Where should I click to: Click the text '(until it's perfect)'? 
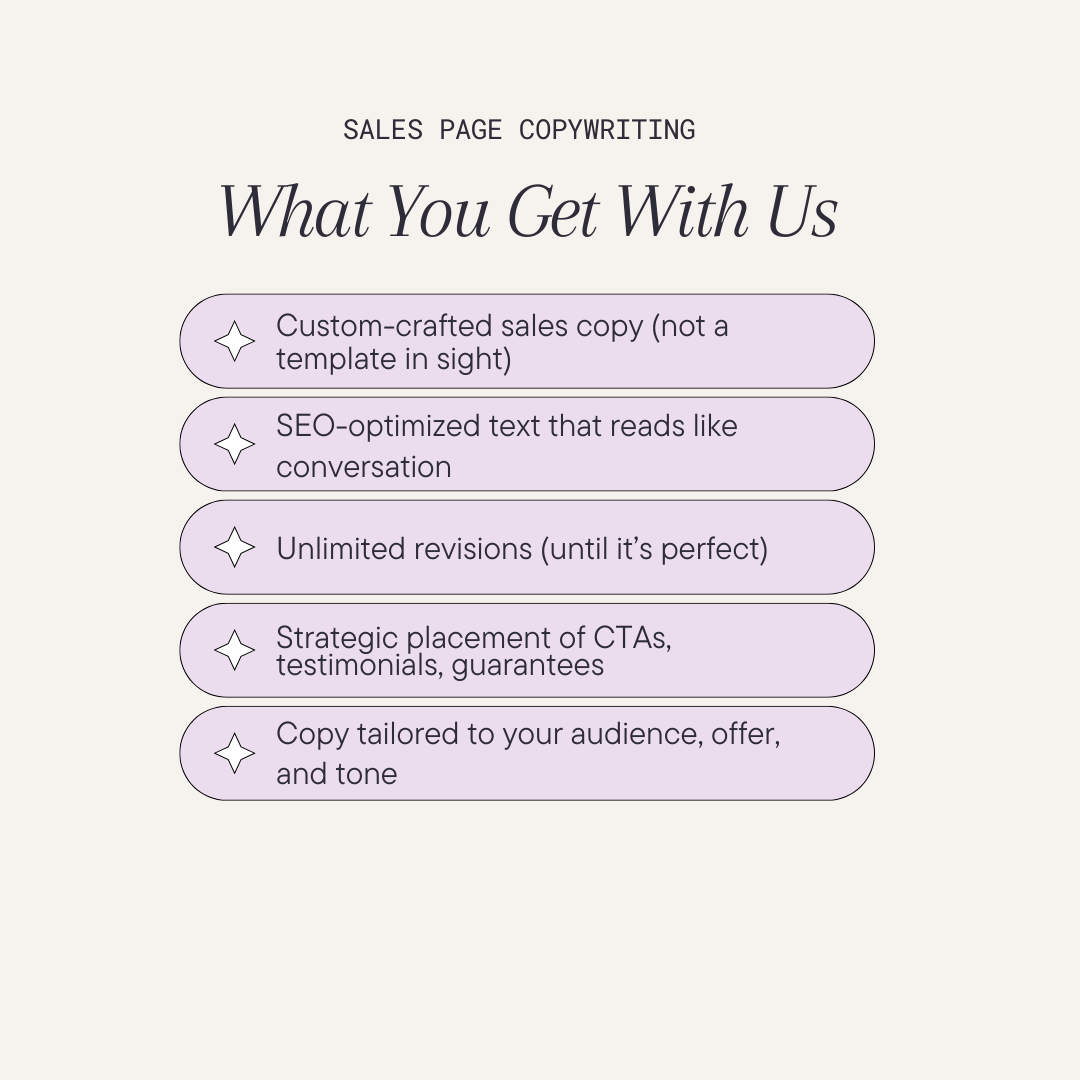pyautogui.click(x=654, y=550)
